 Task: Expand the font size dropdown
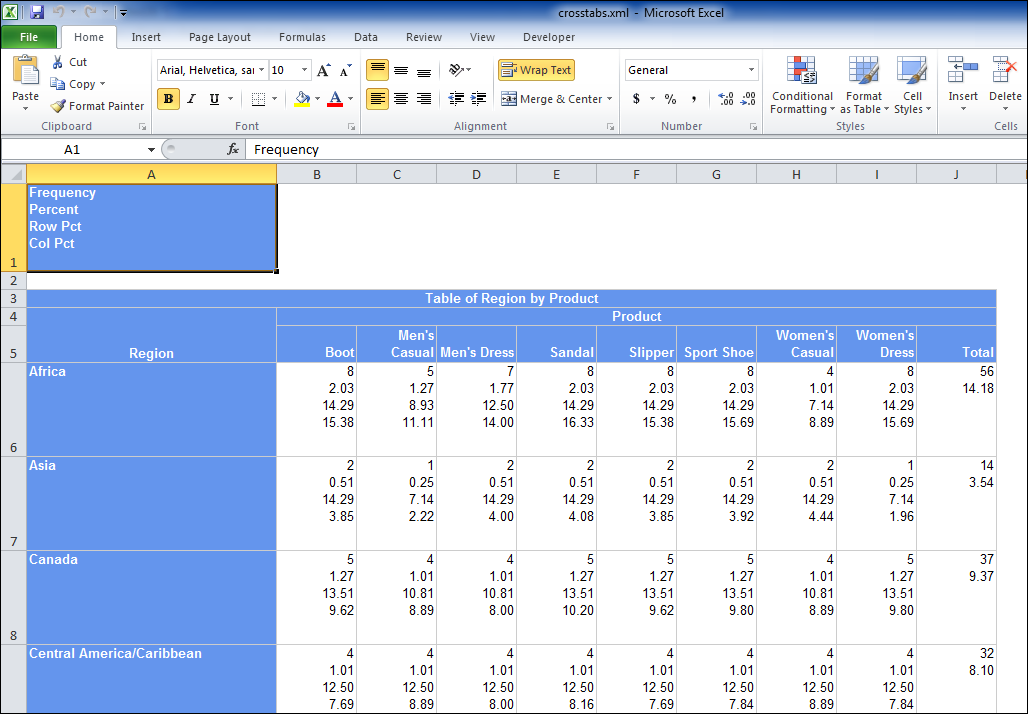(304, 70)
